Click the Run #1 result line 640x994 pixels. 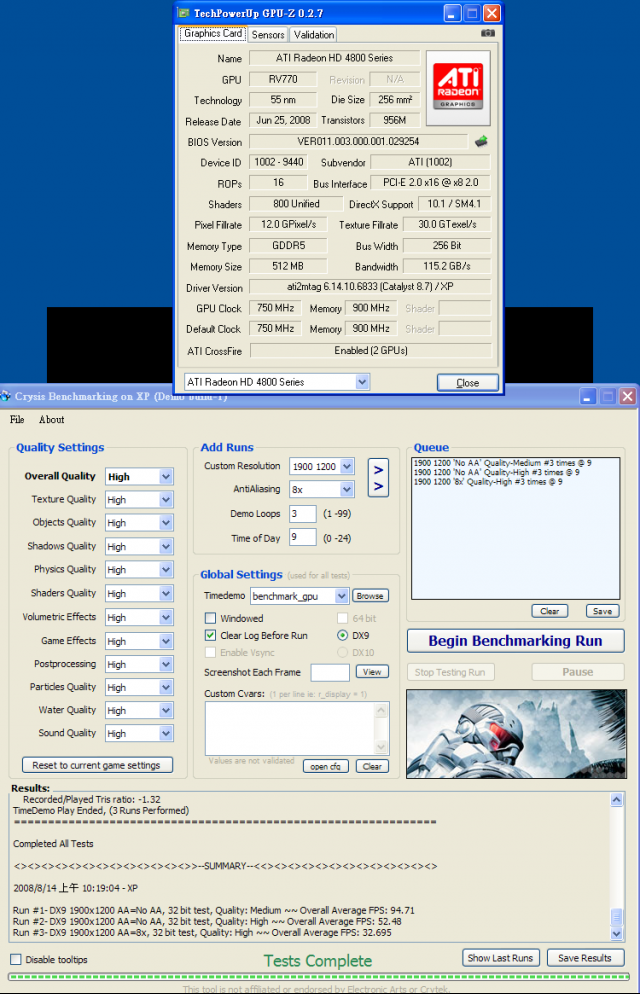pyautogui.click(x=214, y=910)
